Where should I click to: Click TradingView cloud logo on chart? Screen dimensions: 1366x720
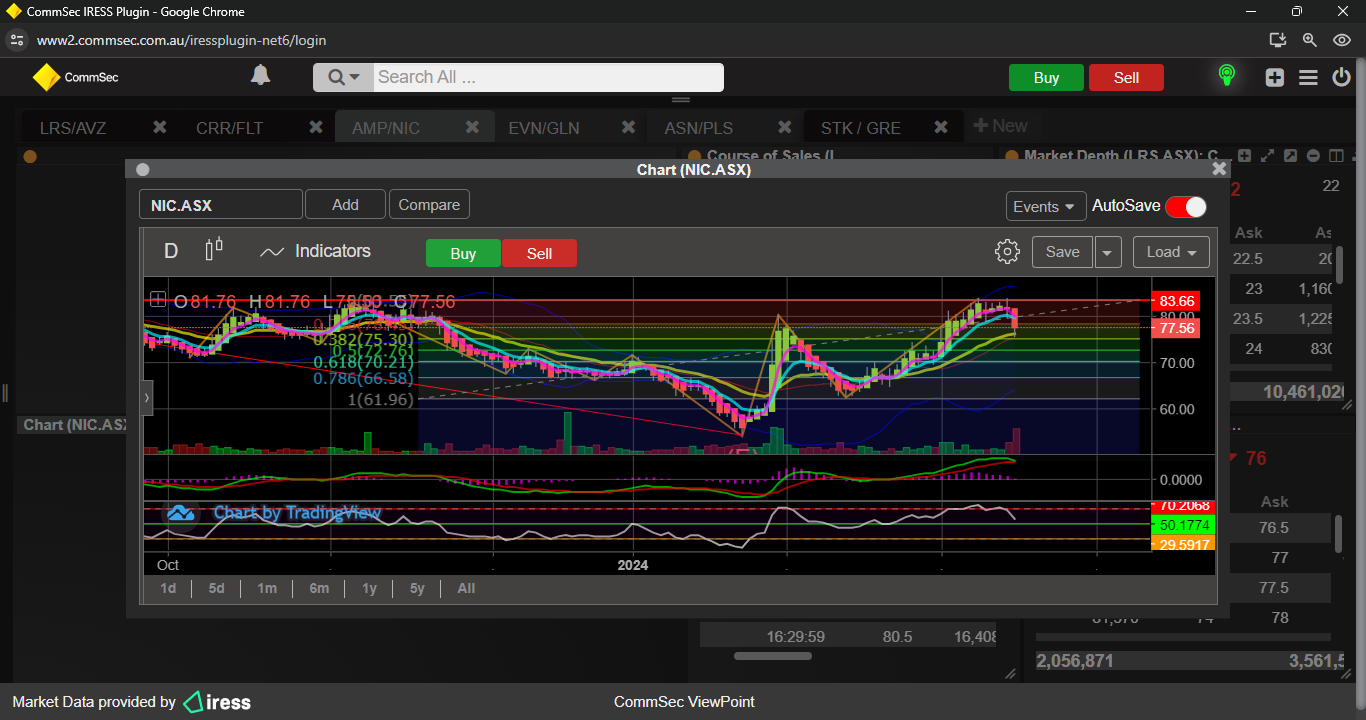[x=181, y=513]
